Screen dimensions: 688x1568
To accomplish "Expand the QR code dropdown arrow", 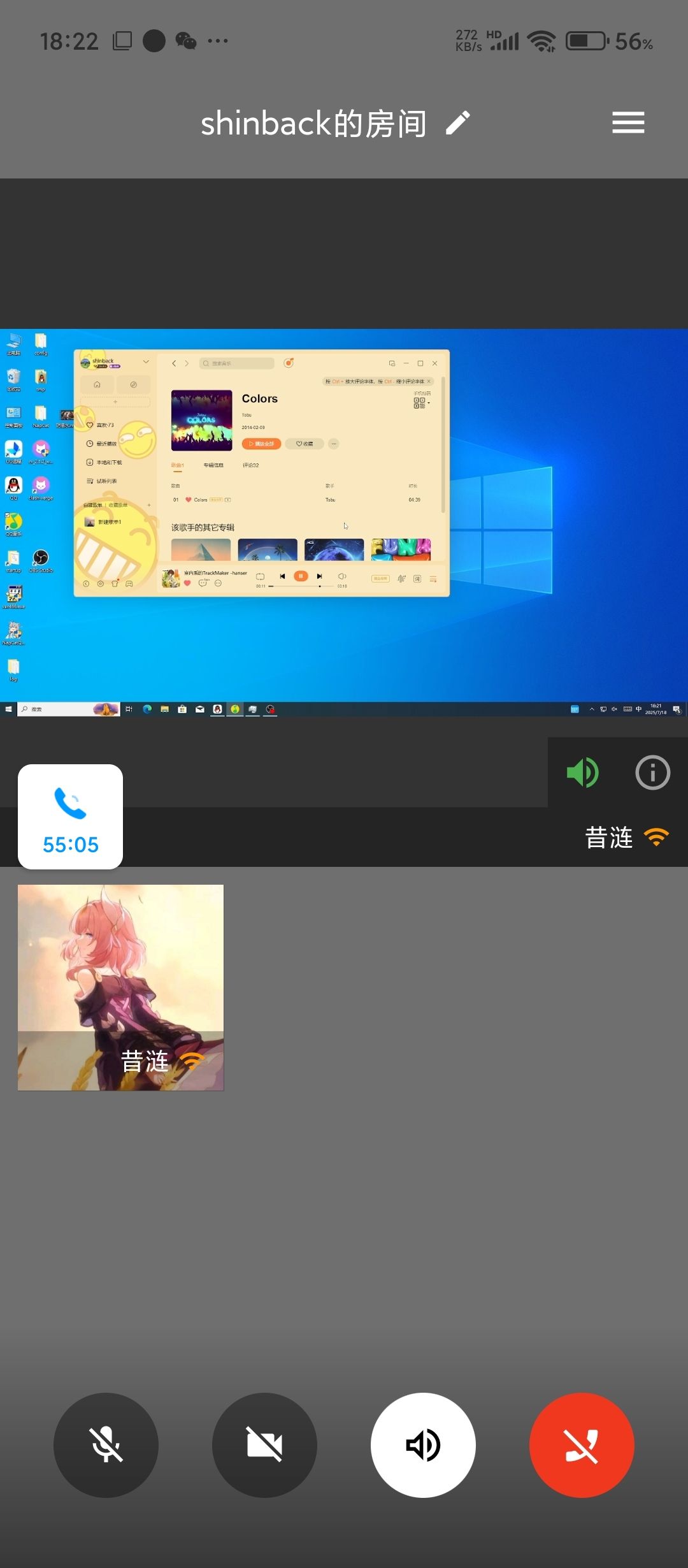I will tap(429, 403).
